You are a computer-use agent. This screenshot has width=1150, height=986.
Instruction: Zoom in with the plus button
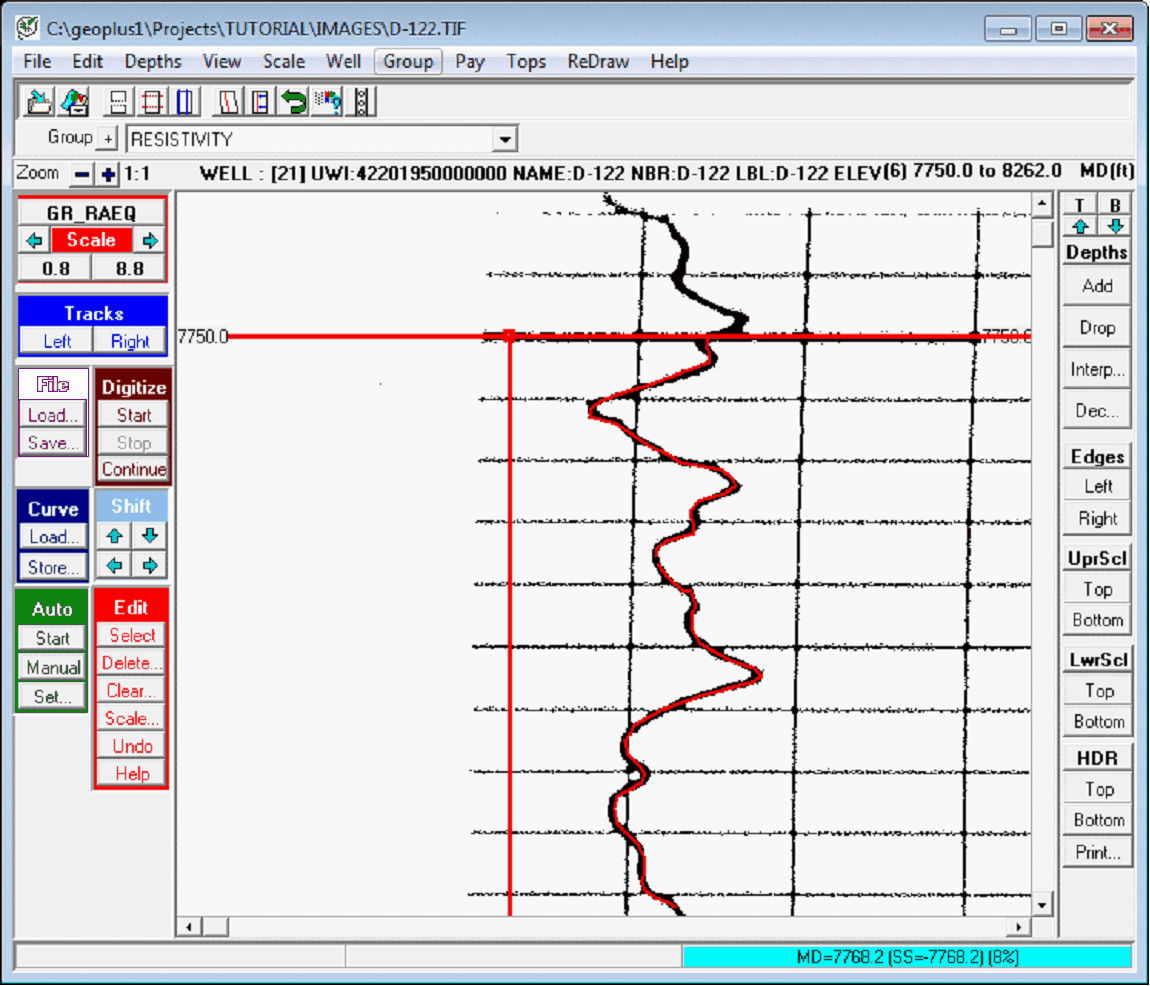[x=108, y=174]
